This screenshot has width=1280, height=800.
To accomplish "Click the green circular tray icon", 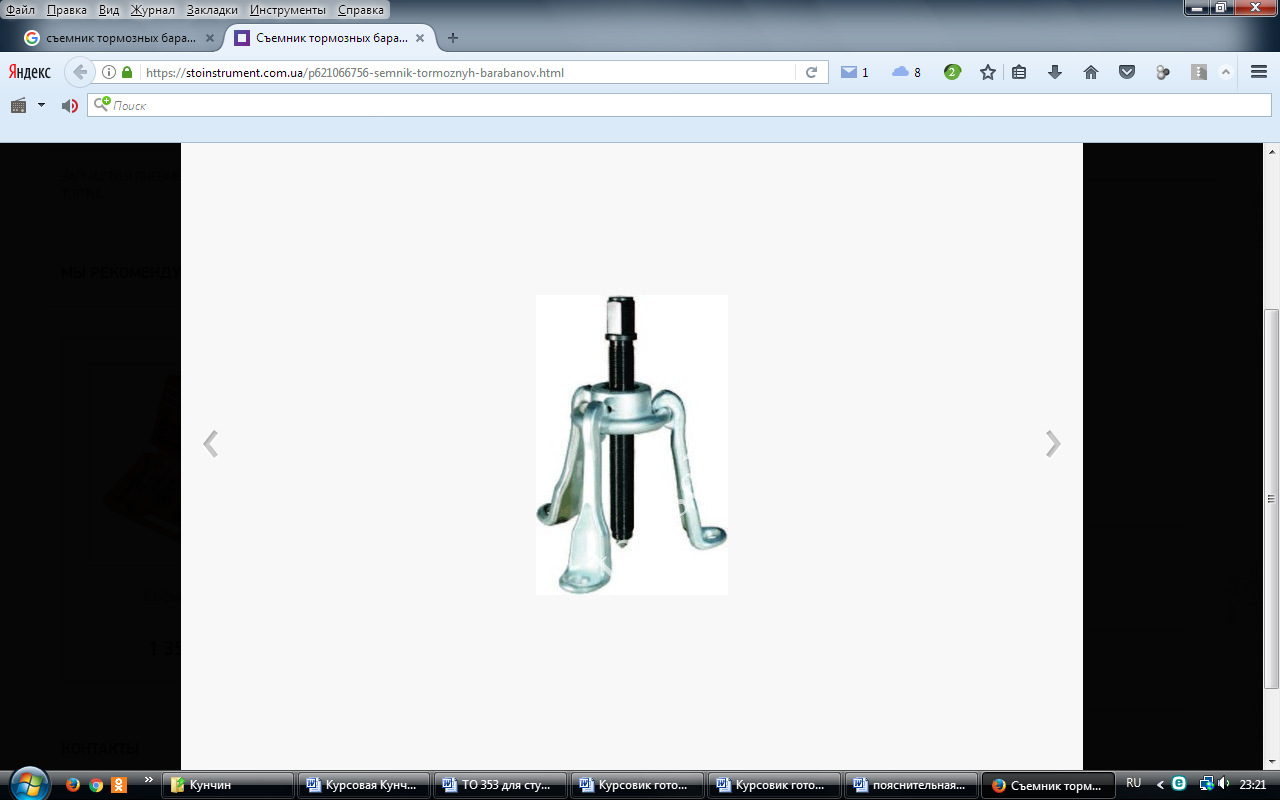I will pyautogui.click(x=1179, y=783).
